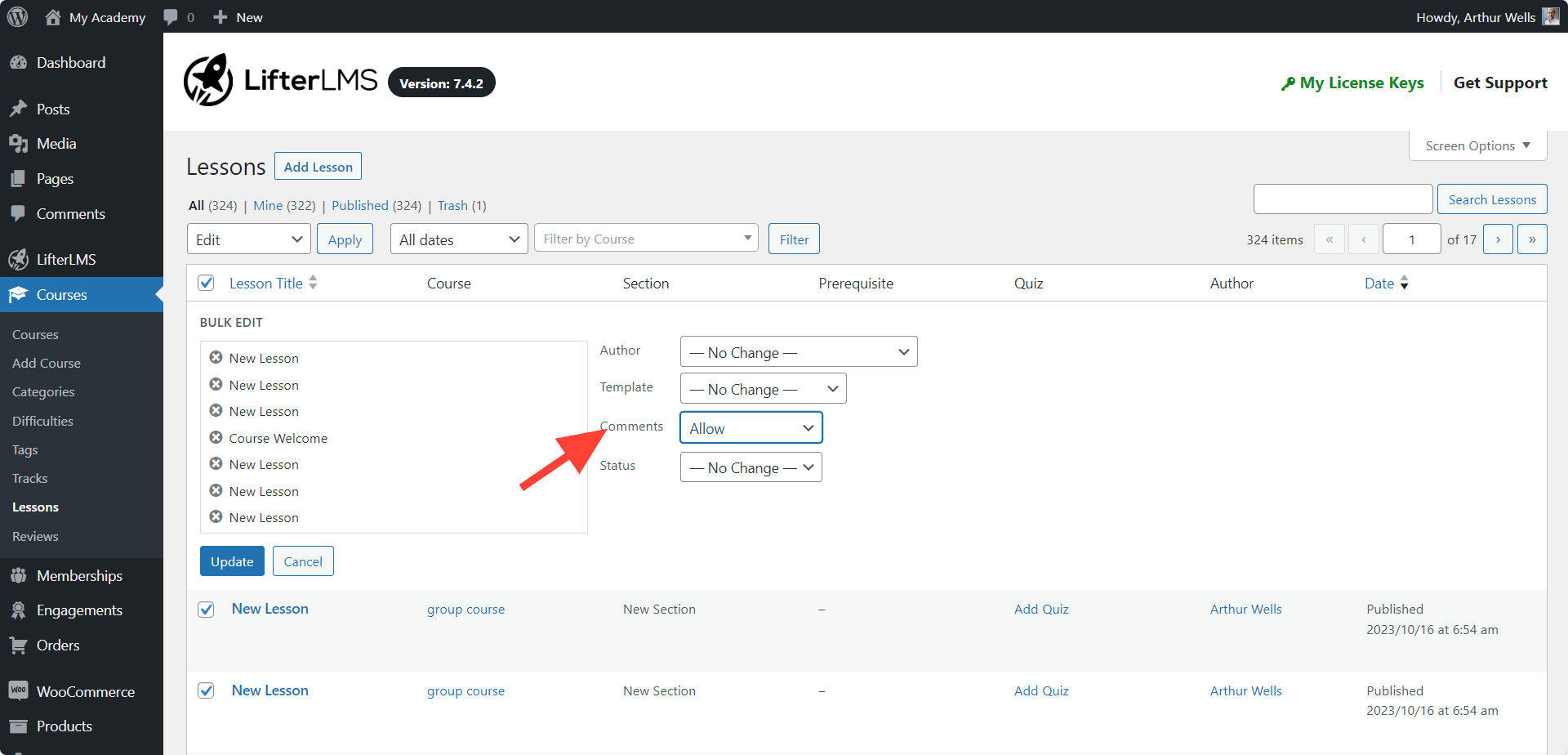Viewport: 1568px width, 755px height.
Task: Click the Update button
Action: coord(232,561)
